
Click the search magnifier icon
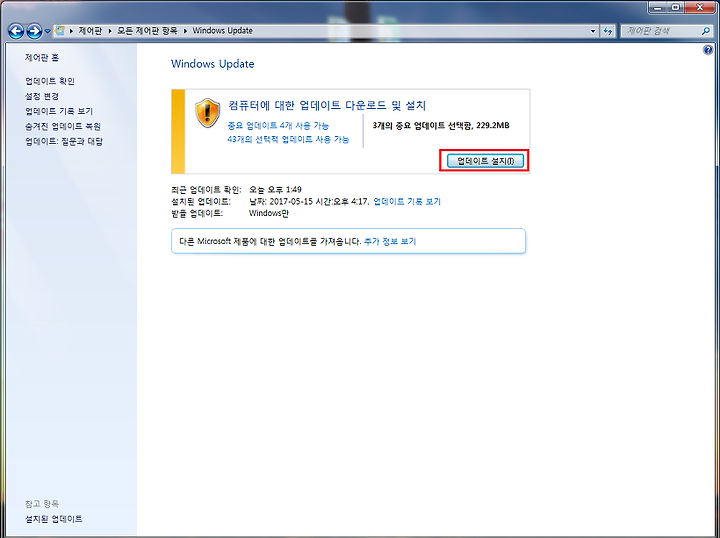click(x=706, y=31)
